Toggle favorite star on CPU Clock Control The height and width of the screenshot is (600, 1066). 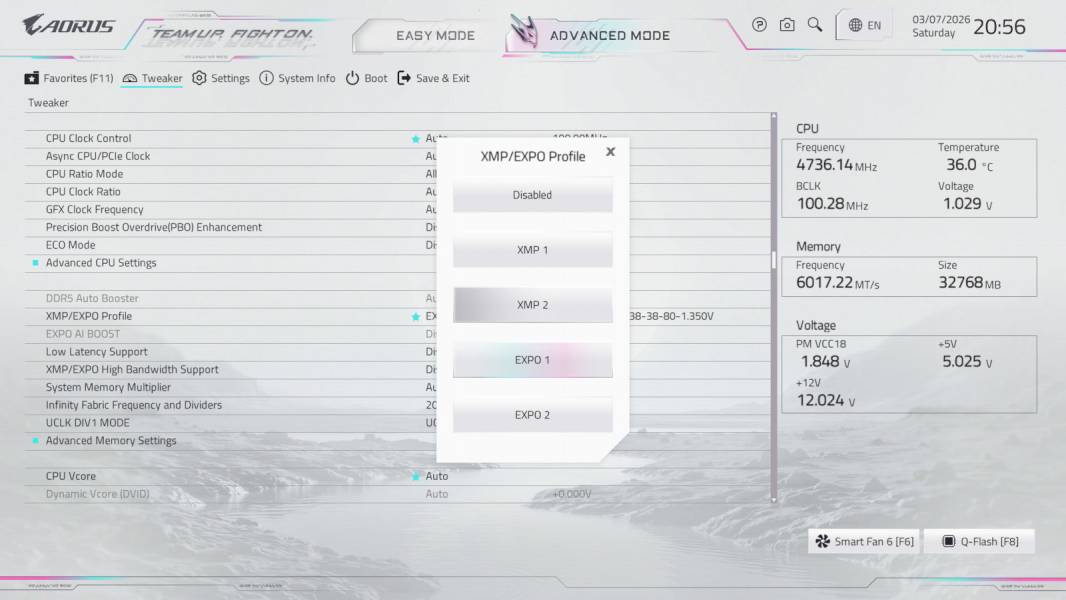(x=416, y=139)
